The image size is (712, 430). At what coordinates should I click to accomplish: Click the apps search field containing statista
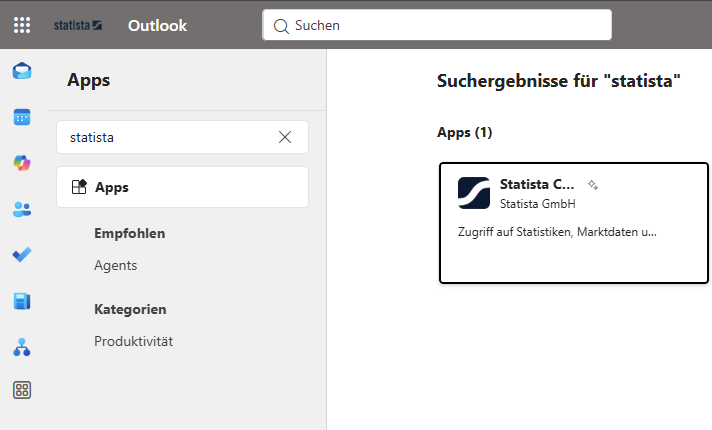(182, 137)
